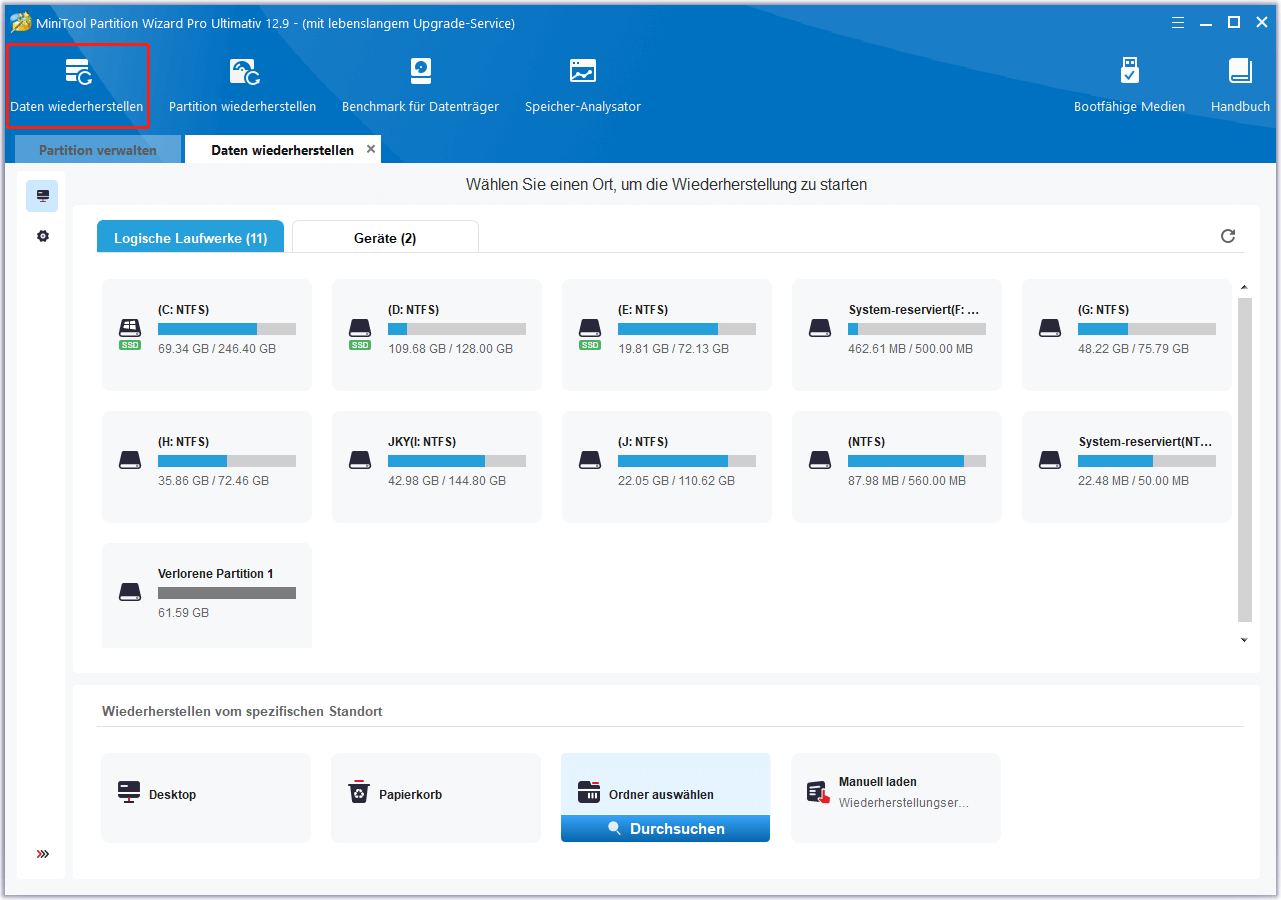Select the D: NTFS drive icon
1281x900 pixels.
pyautogui.click(x=360, y=332)
